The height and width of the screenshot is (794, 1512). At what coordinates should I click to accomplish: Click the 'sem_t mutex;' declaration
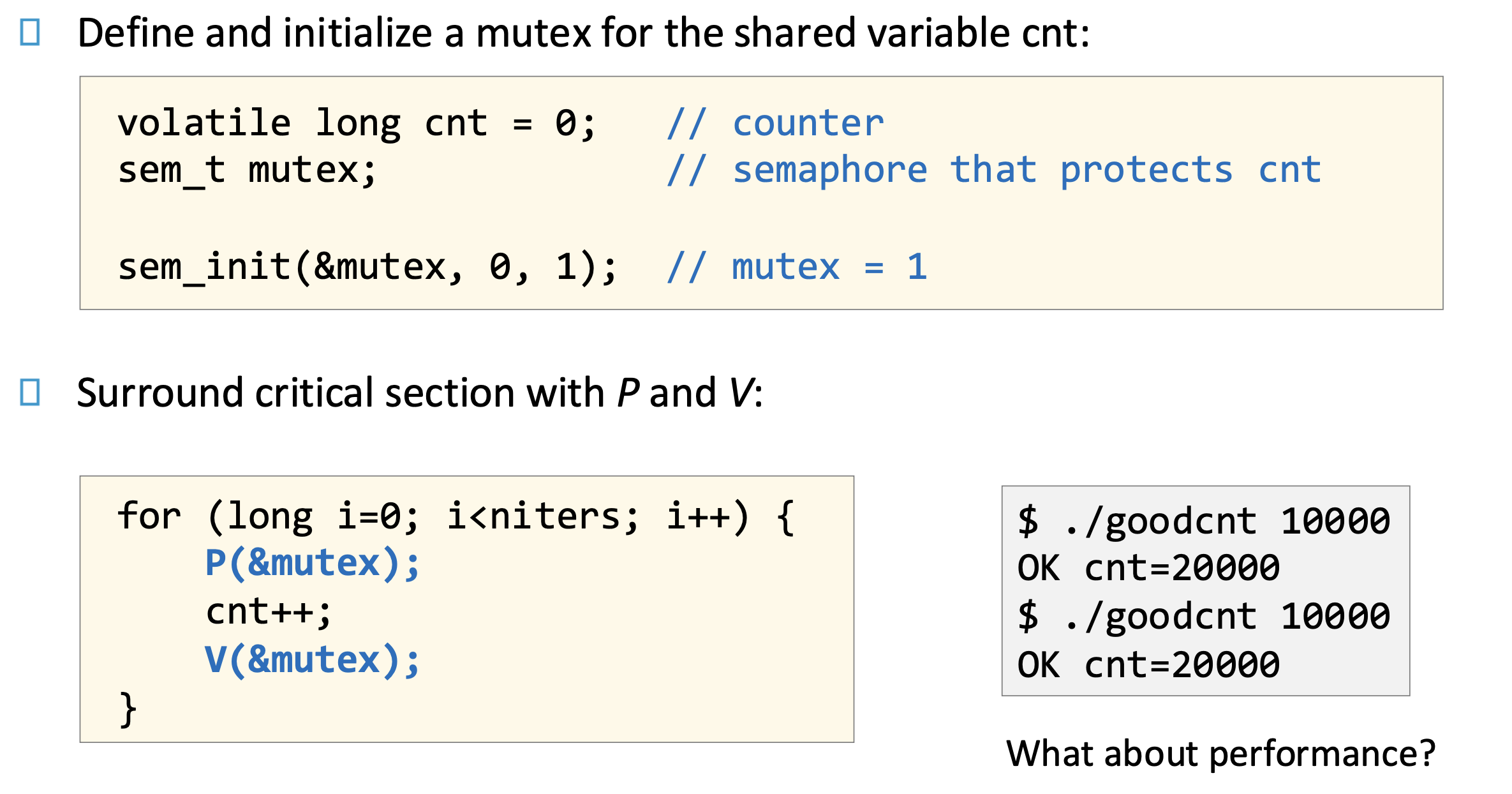click(248, 170)
